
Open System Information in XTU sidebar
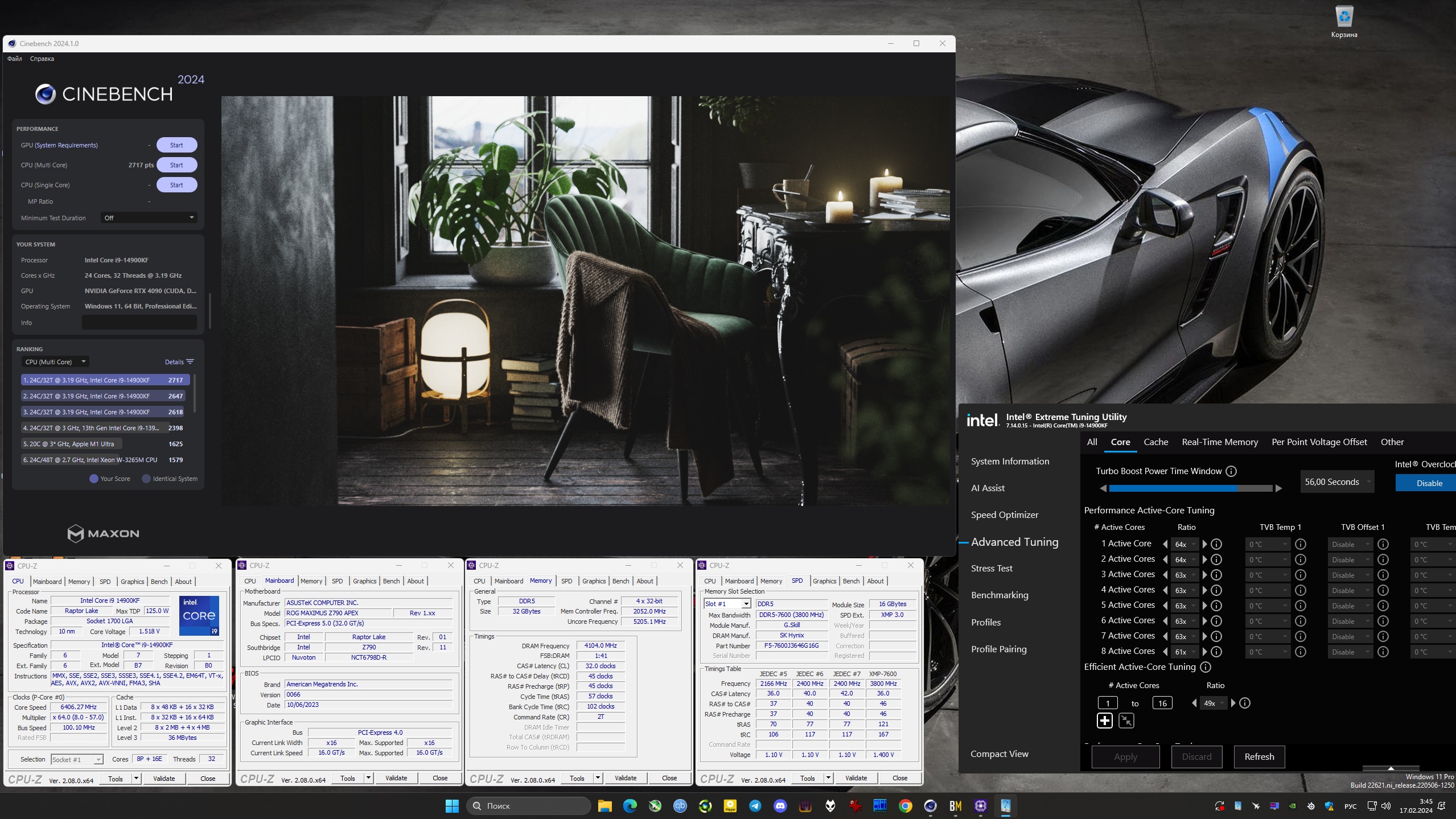[1010, 462]
